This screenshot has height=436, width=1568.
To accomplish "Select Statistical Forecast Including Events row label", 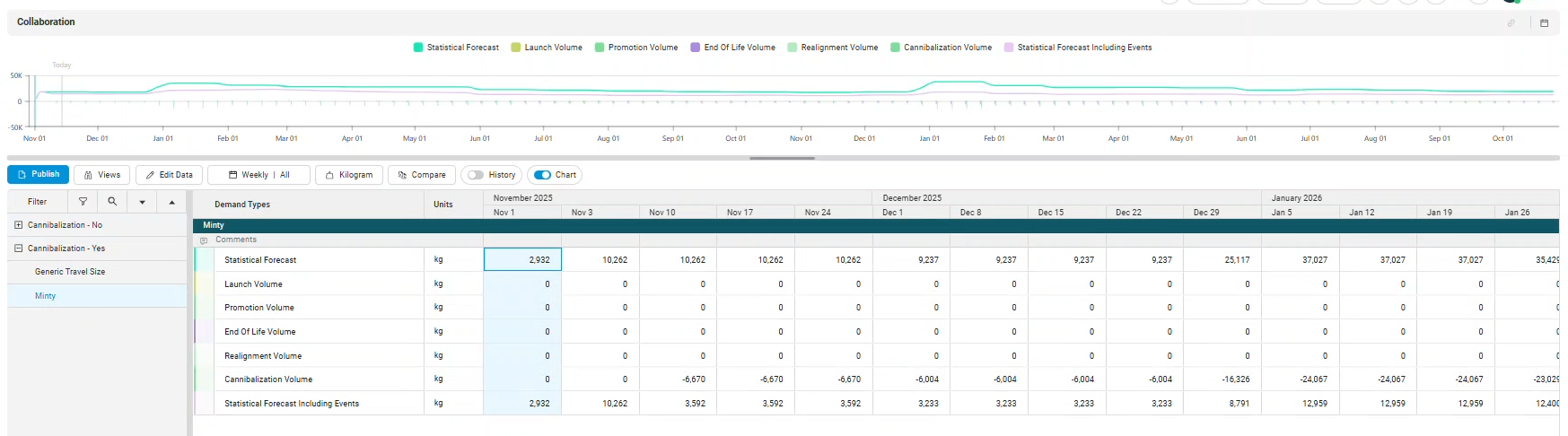I will click(292, 404).
